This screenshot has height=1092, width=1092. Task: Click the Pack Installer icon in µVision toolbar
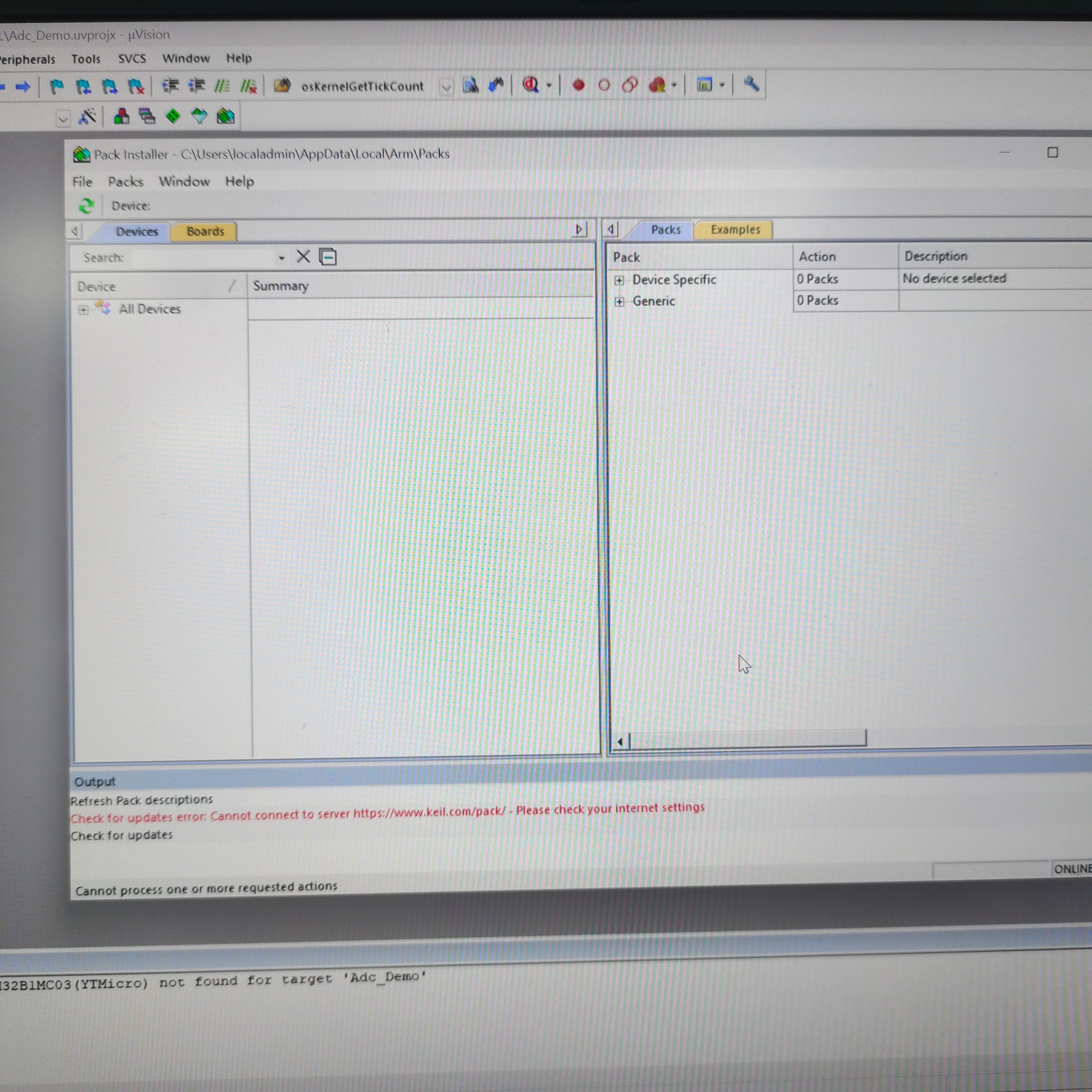[x=225, y=116]
